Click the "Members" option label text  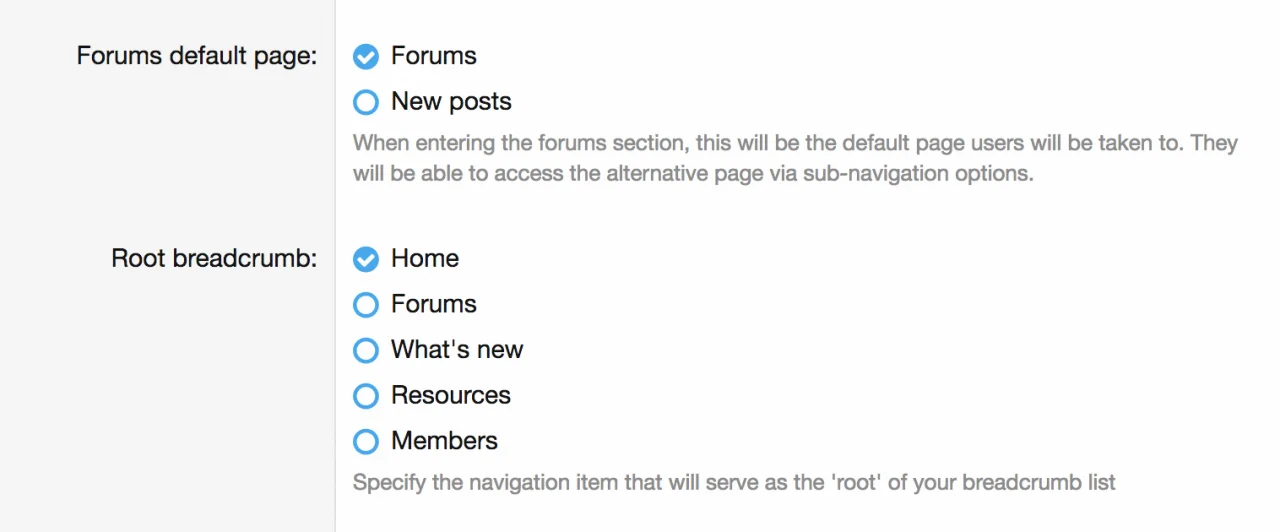point(444,441)
